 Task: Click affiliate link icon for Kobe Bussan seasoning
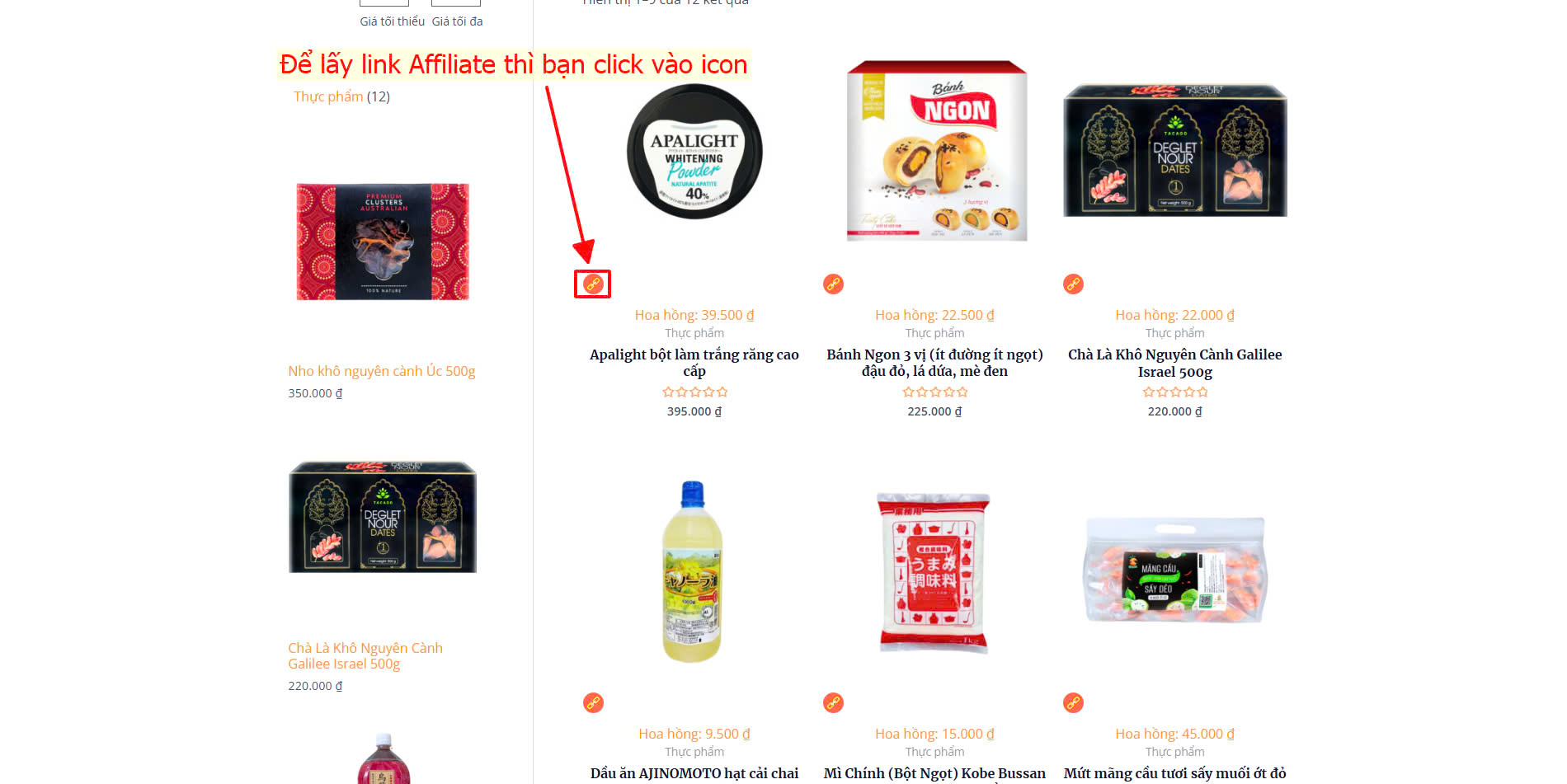click(833, 703)
